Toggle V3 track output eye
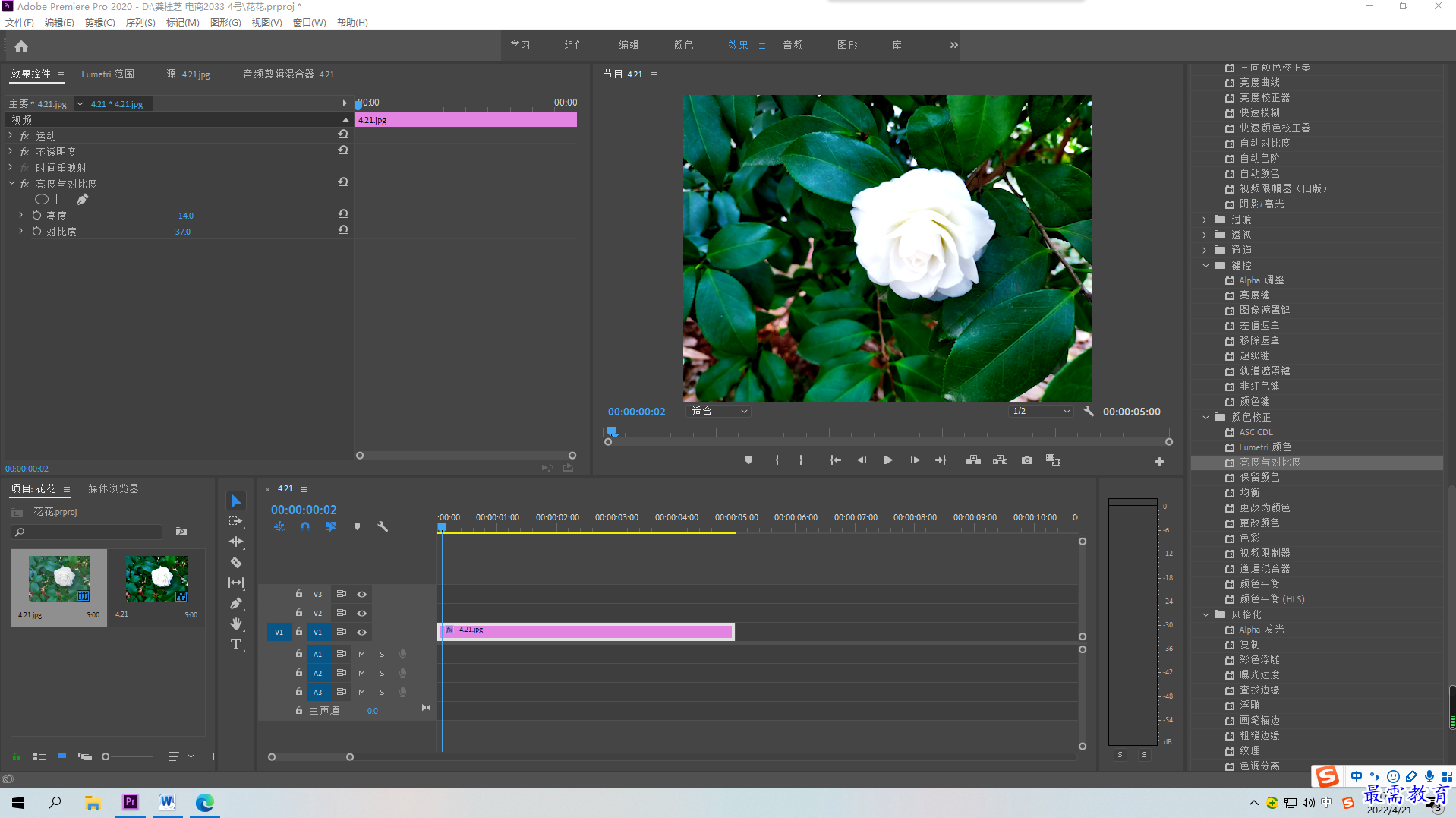 362,595
